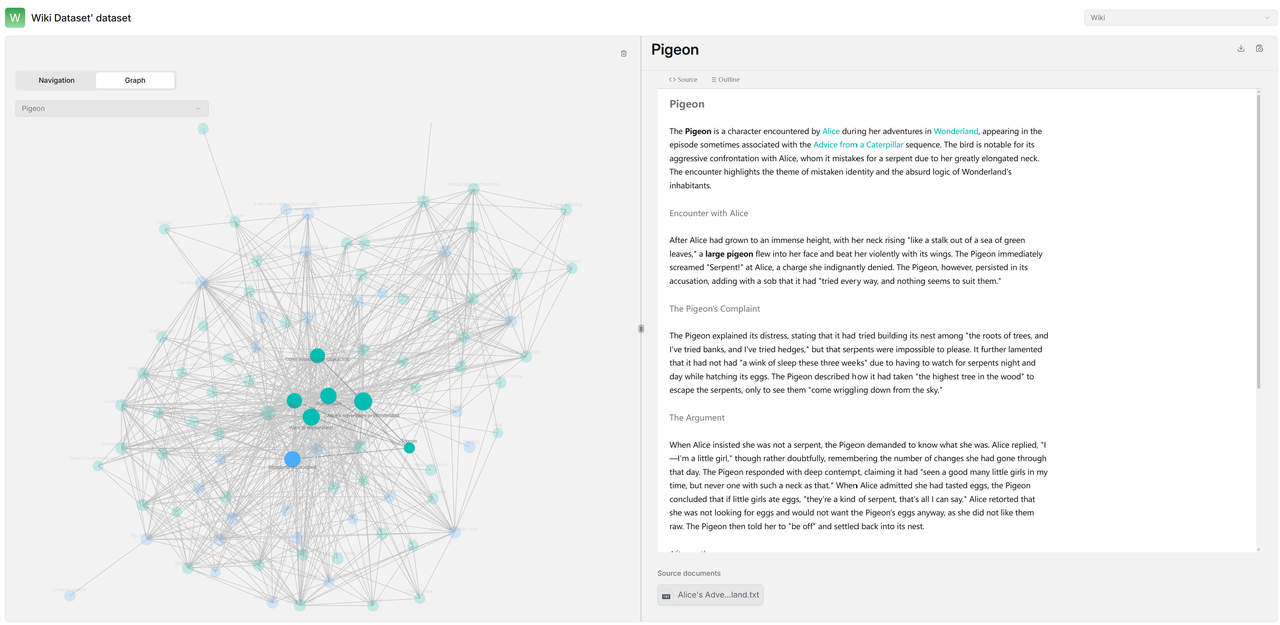This screenshot has width=1280, height=625.
Task: Toggle the Outline view
Action: click(x=726, y=79)
